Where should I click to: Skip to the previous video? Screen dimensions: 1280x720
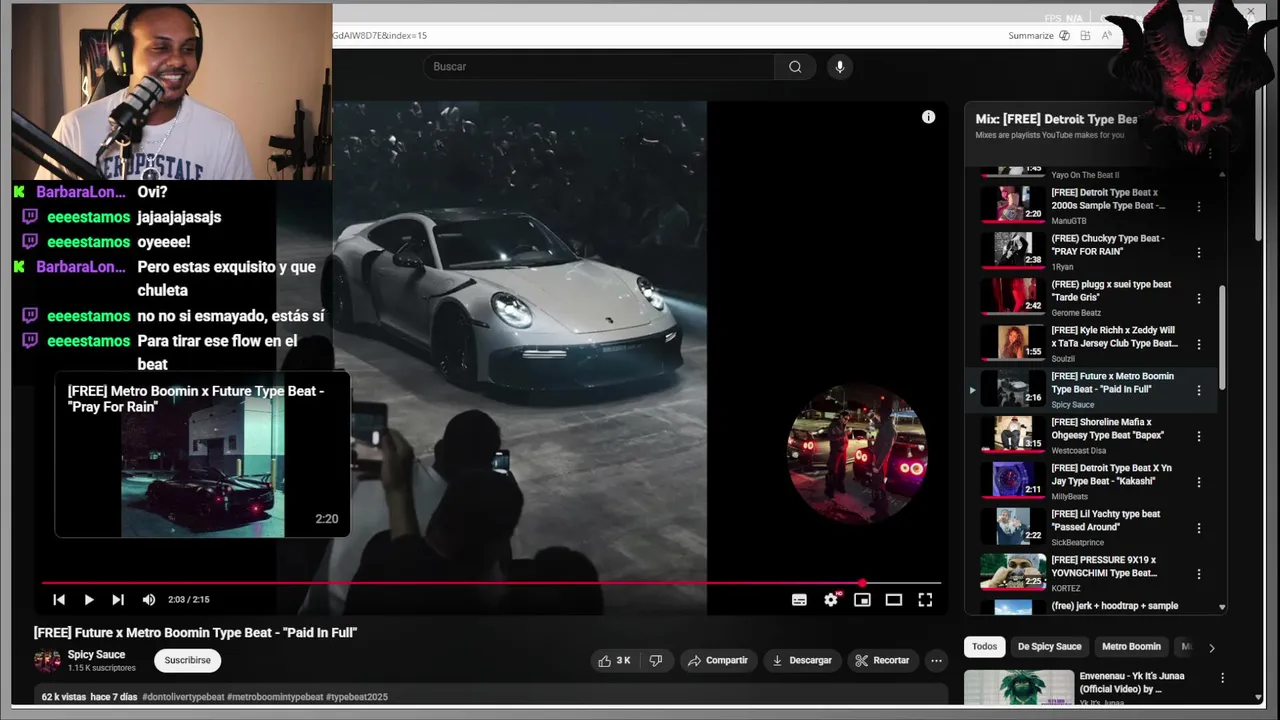[x=59, y=599]
